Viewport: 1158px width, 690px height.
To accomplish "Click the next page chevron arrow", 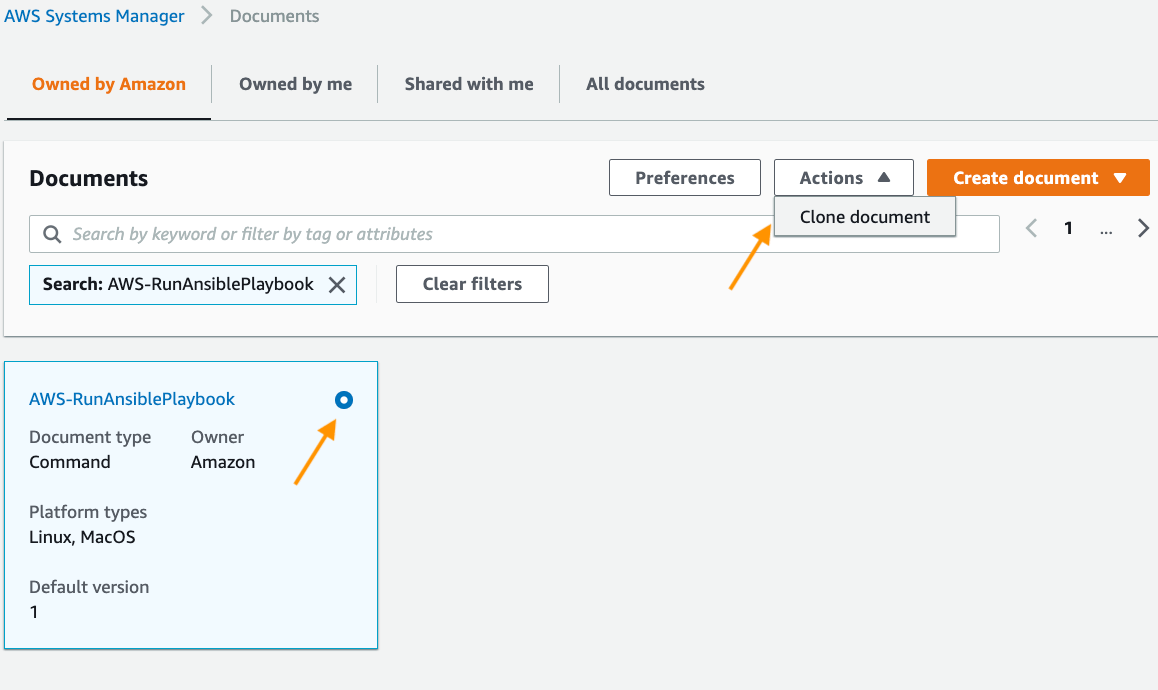I will (x=1143, y=228).
